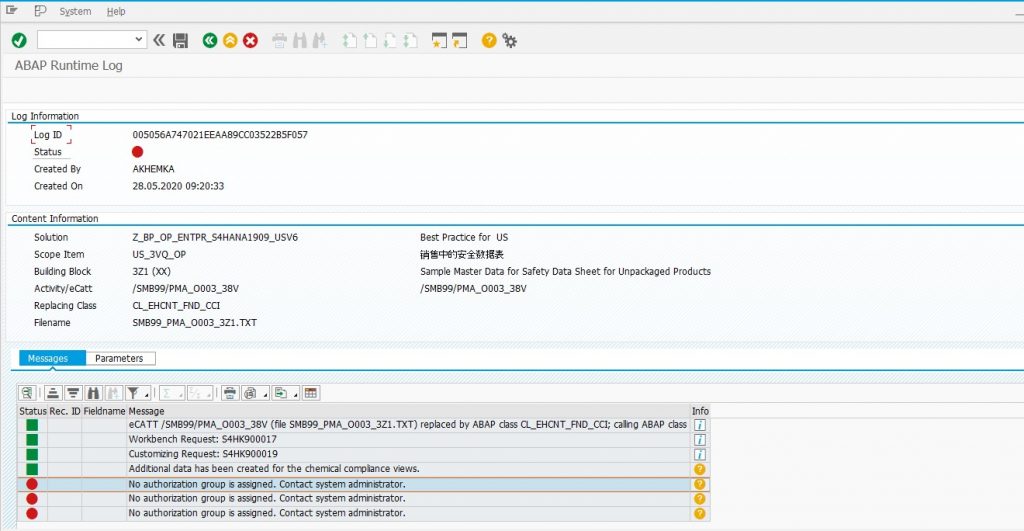Collapse the command field with double-chevron
1024x531 pixels.
(x=159, y=40)
